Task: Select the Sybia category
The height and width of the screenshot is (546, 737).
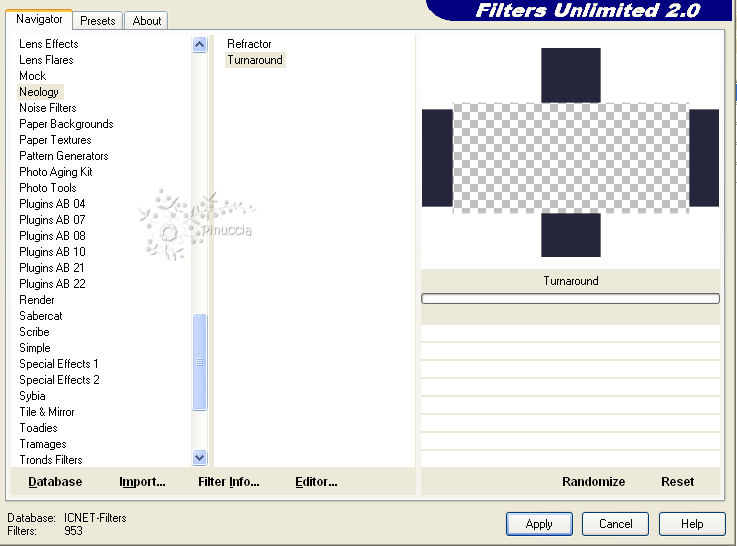Action: click(32, 395)
